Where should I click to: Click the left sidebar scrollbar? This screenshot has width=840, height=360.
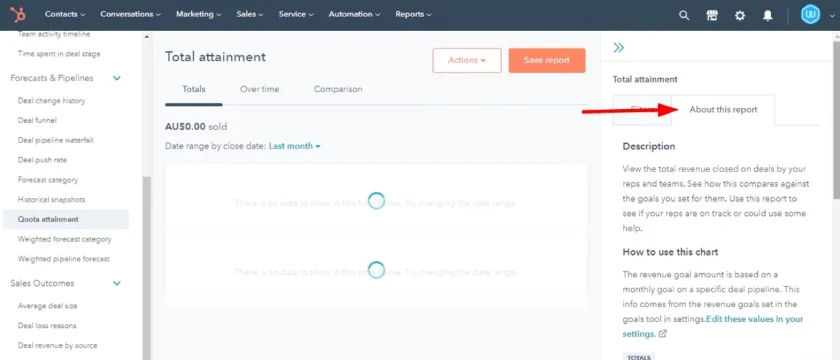click(146, 268)
